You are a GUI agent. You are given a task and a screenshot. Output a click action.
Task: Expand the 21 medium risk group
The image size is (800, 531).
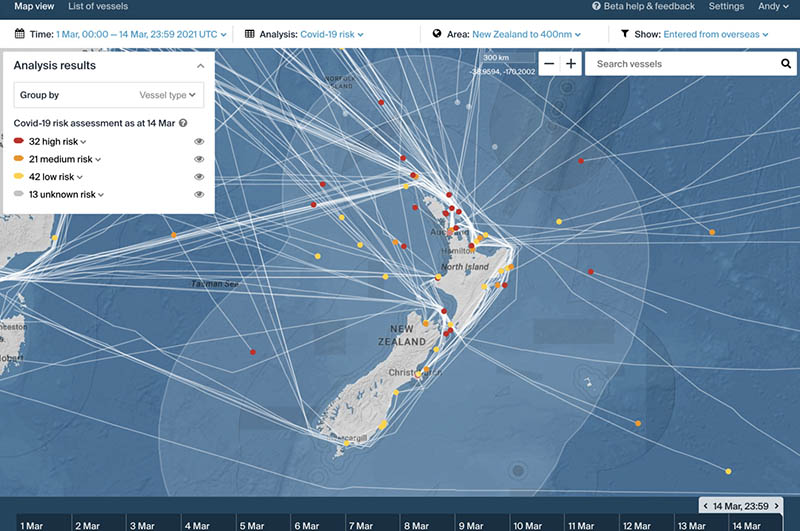[65, 159]
